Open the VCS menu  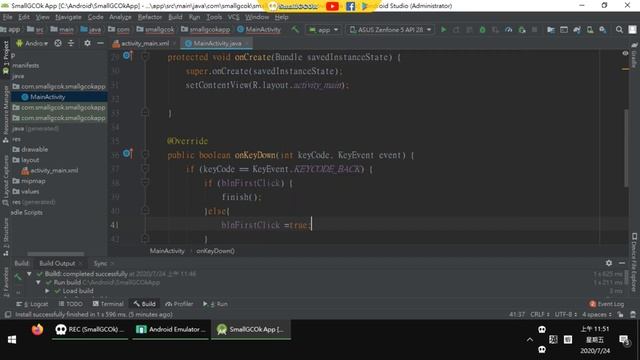(x=233, y=17)
